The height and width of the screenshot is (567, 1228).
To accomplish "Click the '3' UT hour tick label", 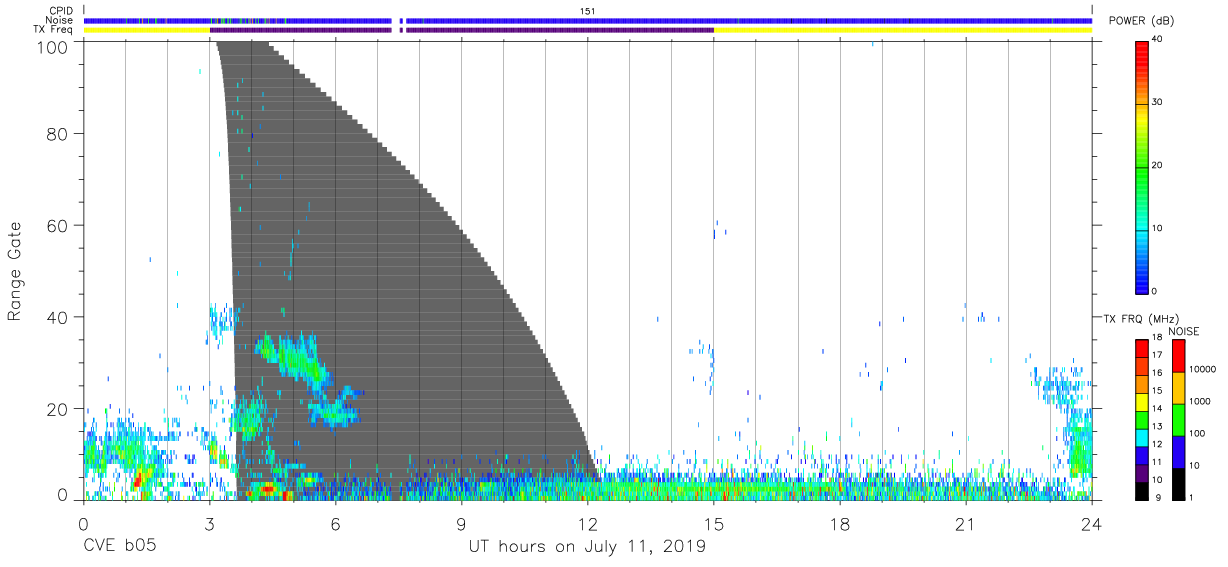I will click(x=209, y=524).
